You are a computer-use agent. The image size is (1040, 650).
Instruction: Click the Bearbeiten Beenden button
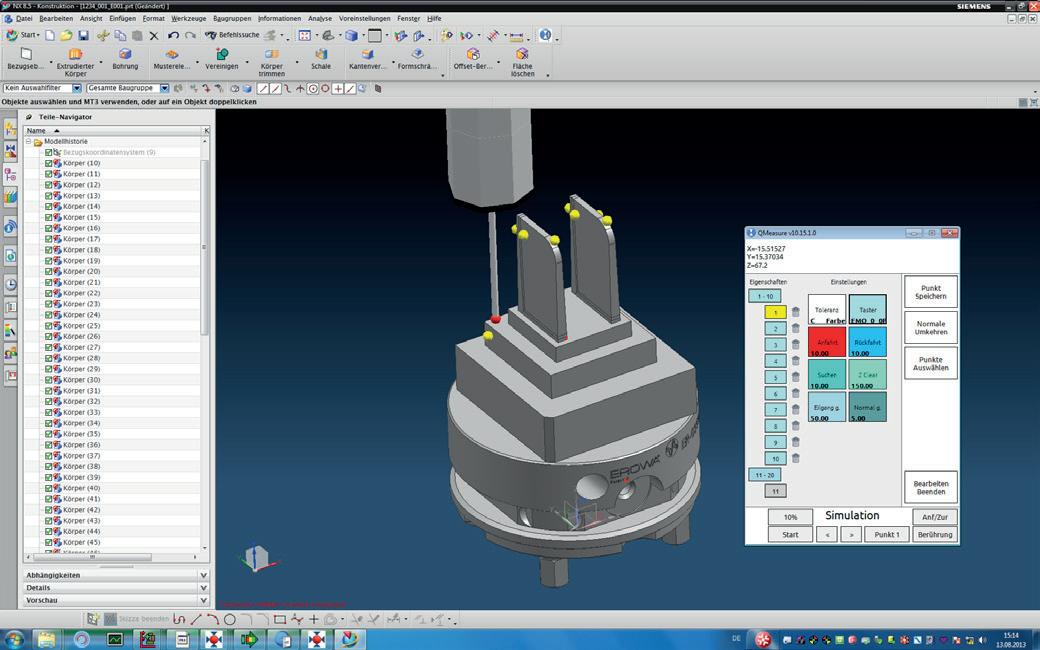[930, 487]
